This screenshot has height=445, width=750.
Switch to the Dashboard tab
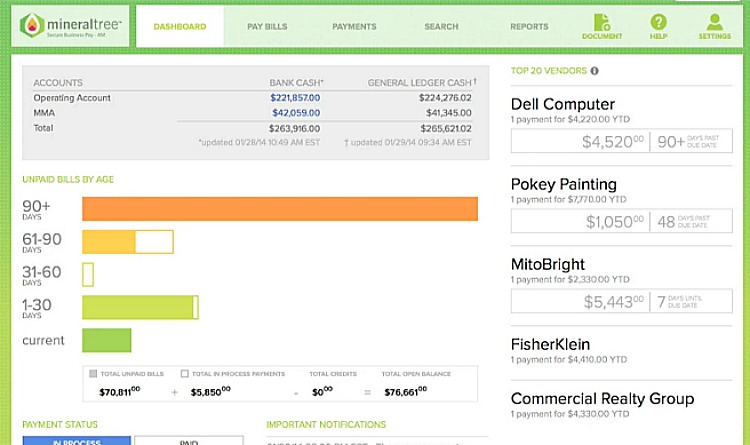pos(180,26)
